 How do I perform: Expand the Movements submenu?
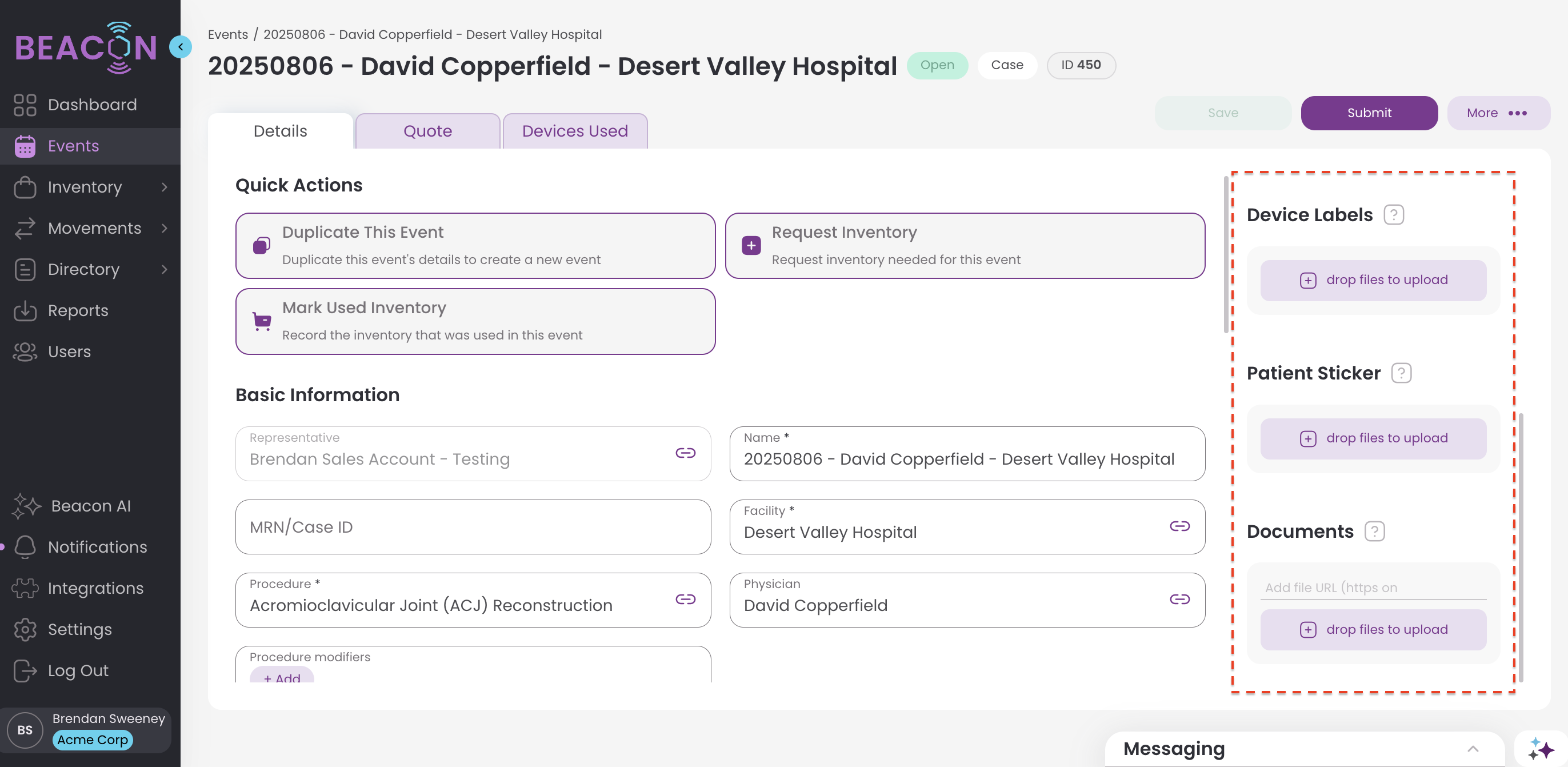165,228
